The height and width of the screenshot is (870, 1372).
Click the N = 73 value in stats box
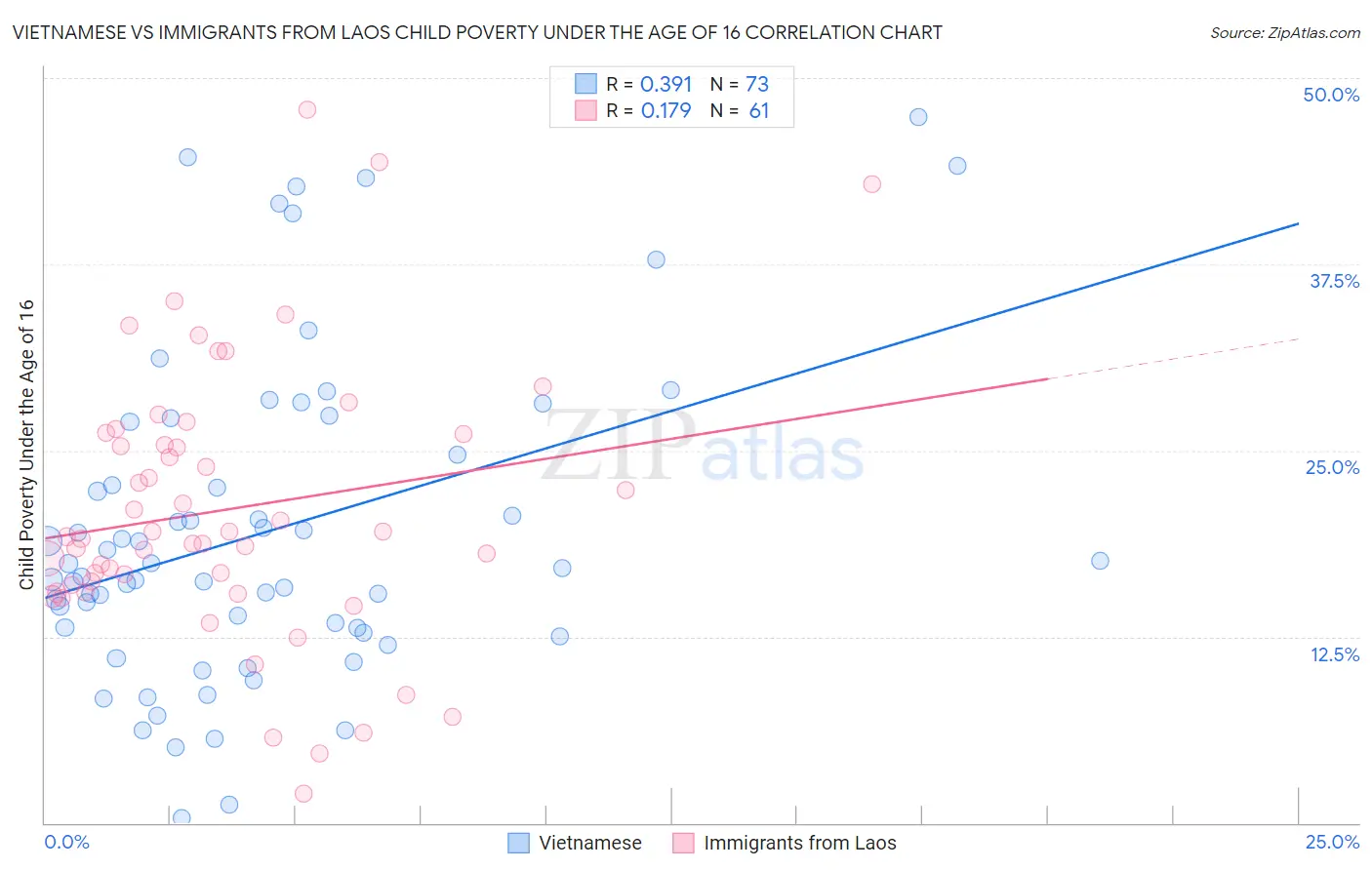pos(740,84)
